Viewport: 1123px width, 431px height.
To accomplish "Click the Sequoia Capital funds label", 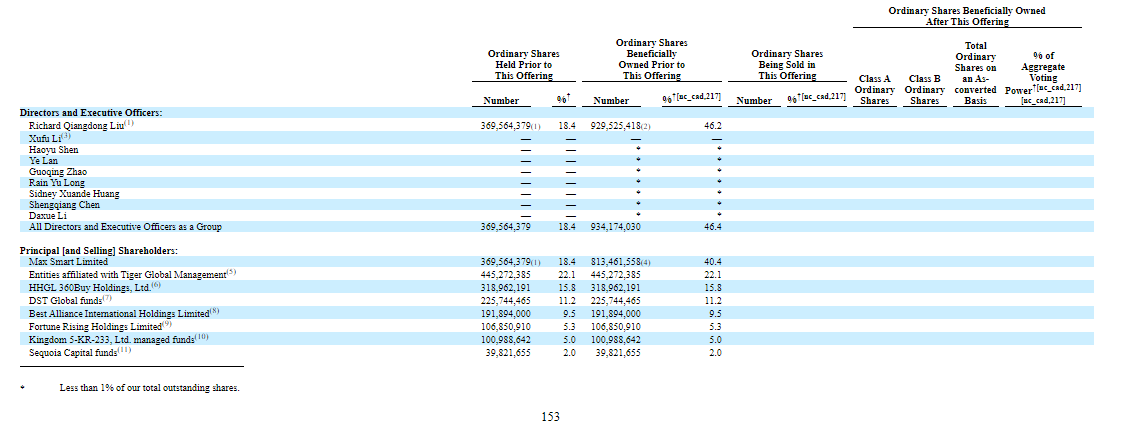I will click(x=74, y=353).
